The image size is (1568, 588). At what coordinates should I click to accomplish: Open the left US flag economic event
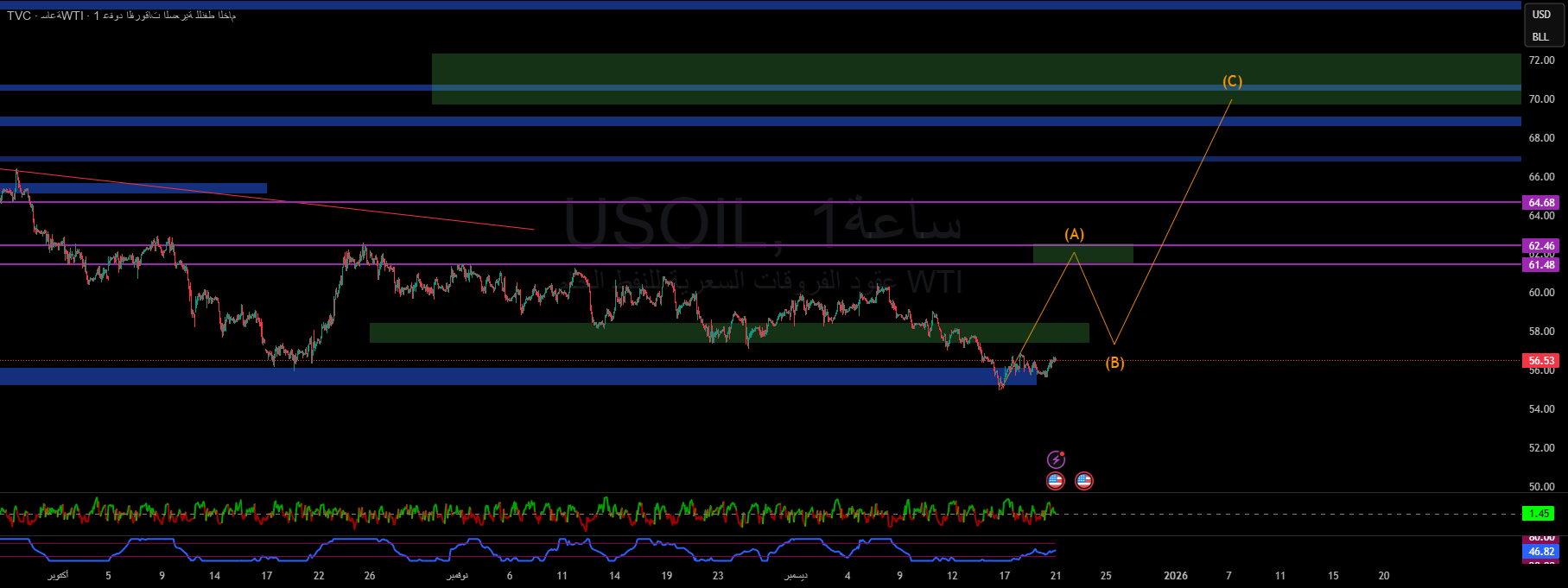coord(1056,481)
